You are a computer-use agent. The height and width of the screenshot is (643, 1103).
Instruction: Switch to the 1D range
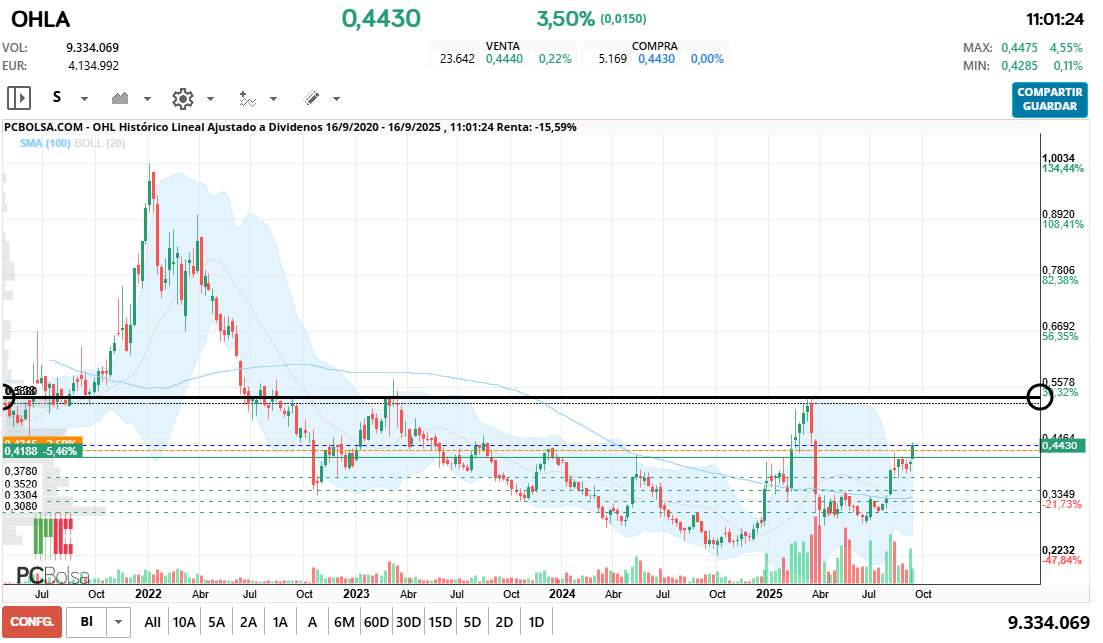click(x=536, y=622)
